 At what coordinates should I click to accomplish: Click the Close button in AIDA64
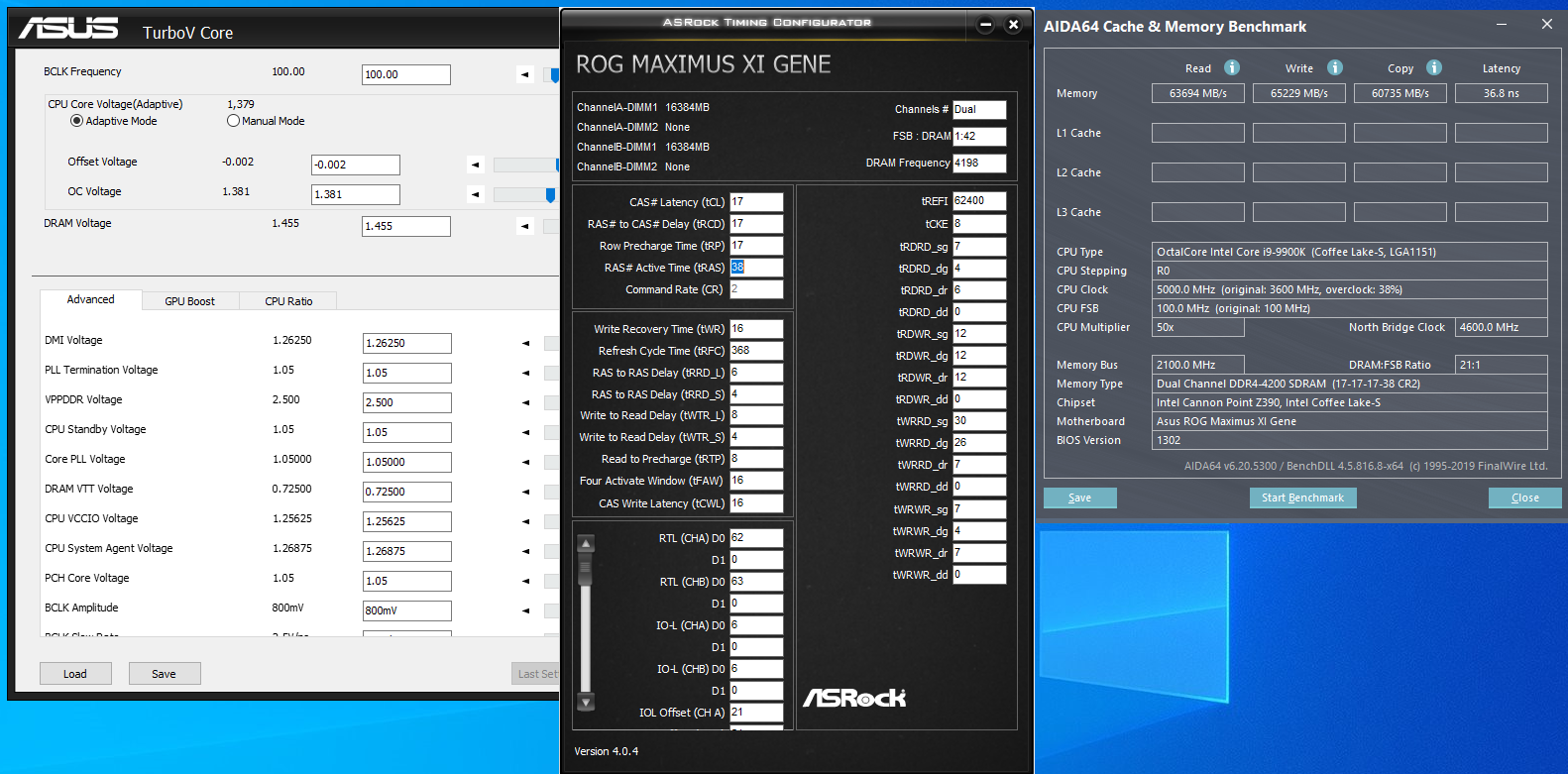[1524, 498]
